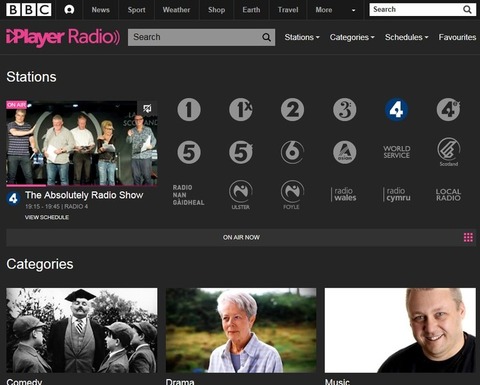480x385 pixels.
Task: Open the BBC Radio 1 station
Action: [189, 110]
